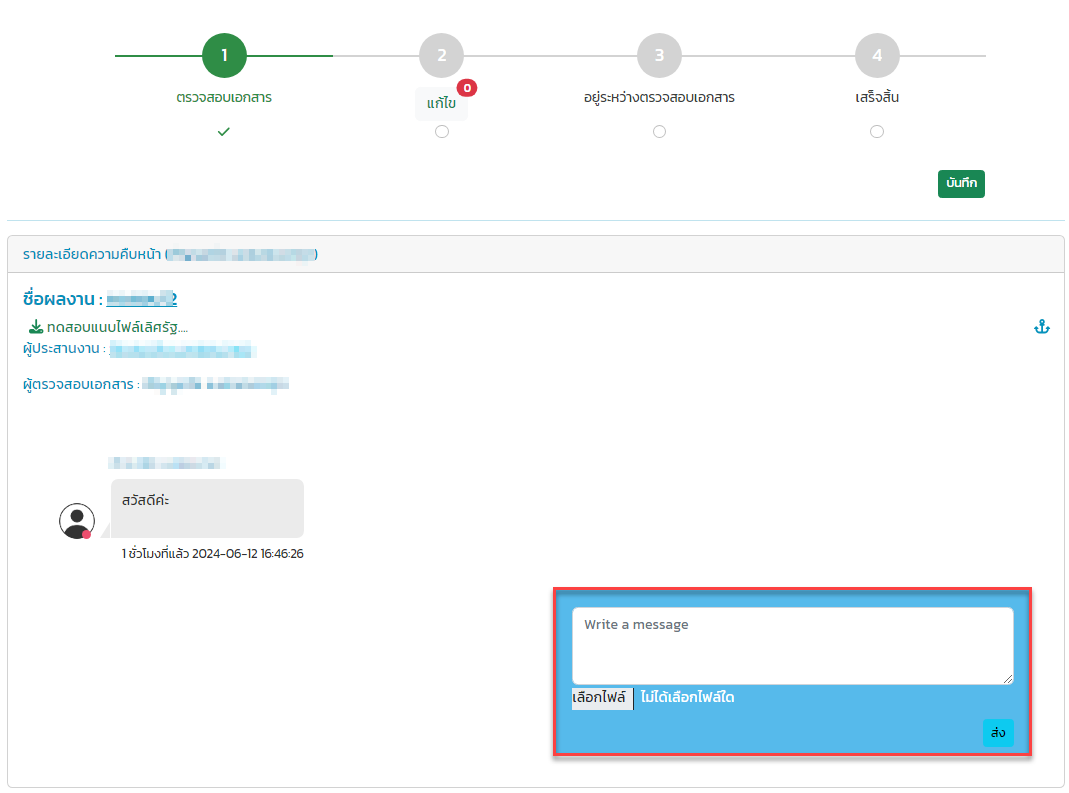1069x793 pixels.
Task: Click the step 2 gray circle
Action: coord(442,55)
